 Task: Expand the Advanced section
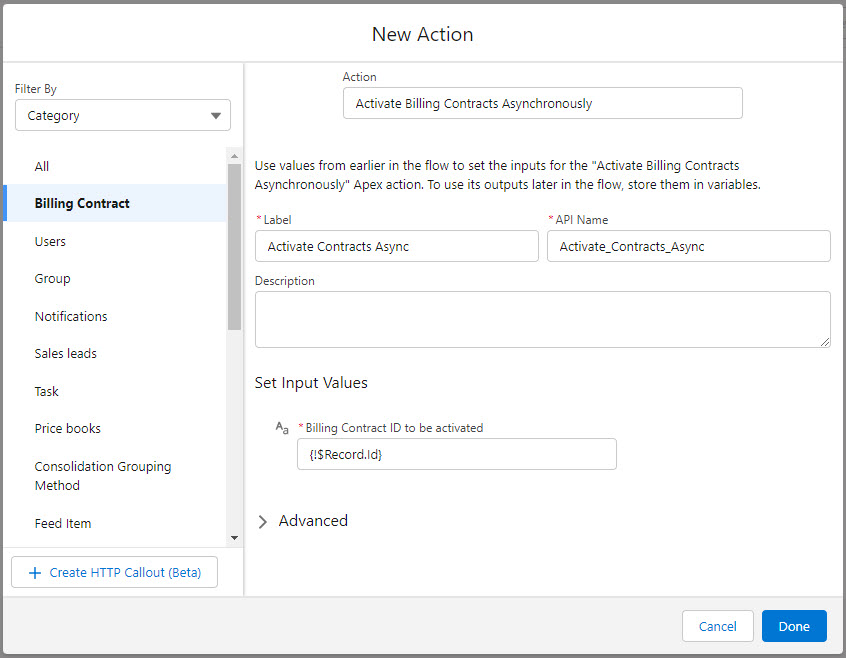point(263,521)
